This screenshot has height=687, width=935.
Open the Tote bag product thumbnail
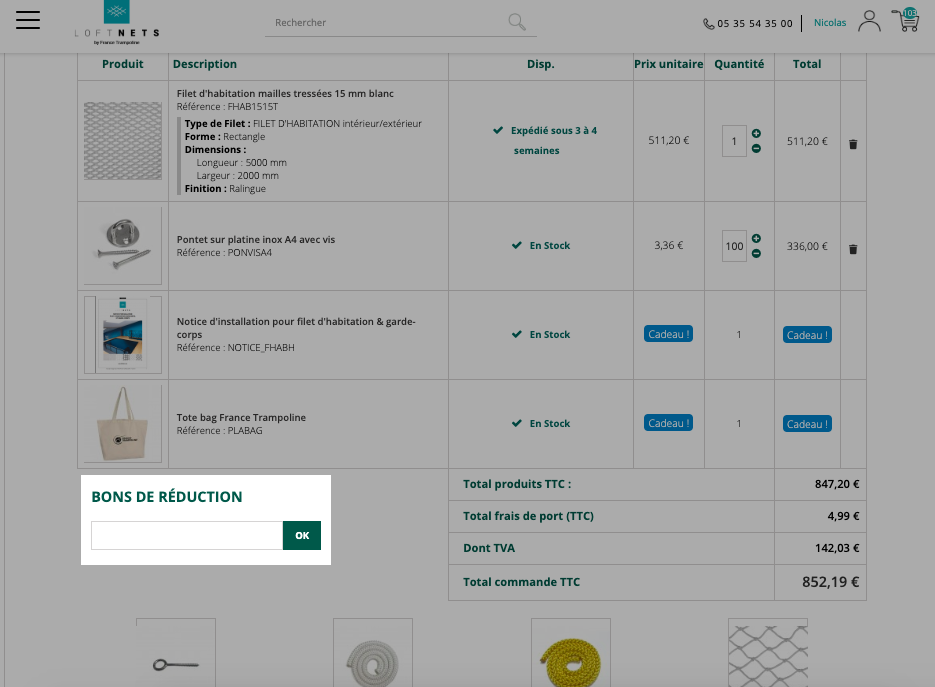(123, 424)
